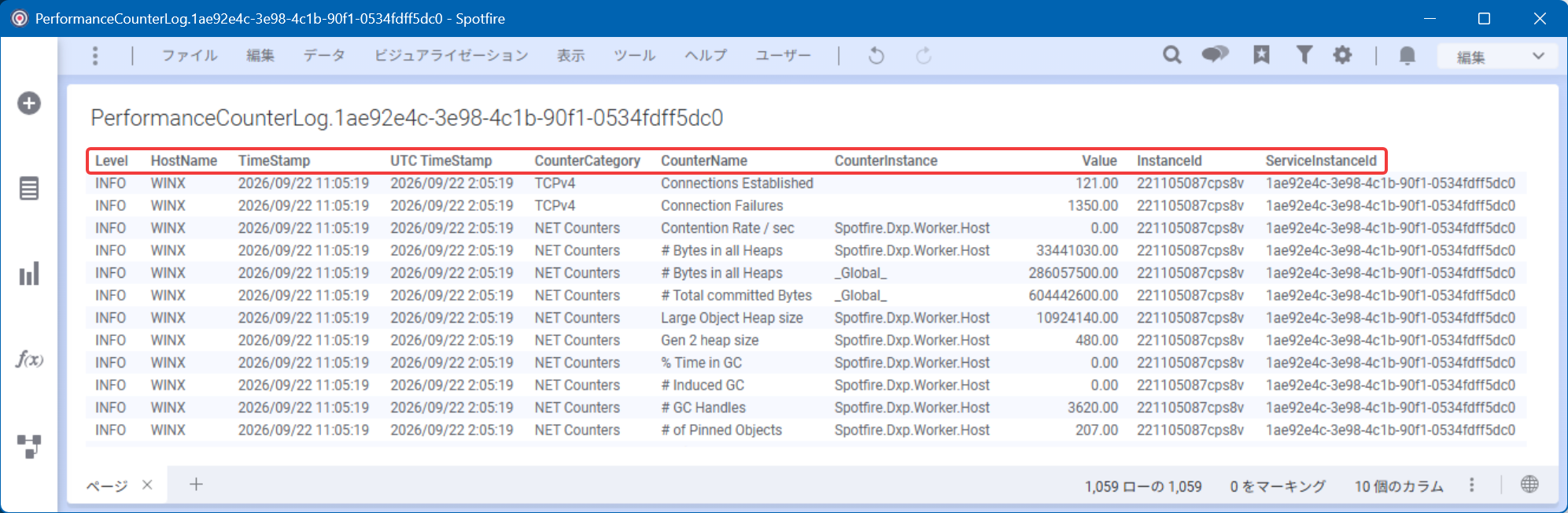Viewport: 1568px width, 513px height.
Task: Click the notifications bell icon
Action: click(1408, 55)
